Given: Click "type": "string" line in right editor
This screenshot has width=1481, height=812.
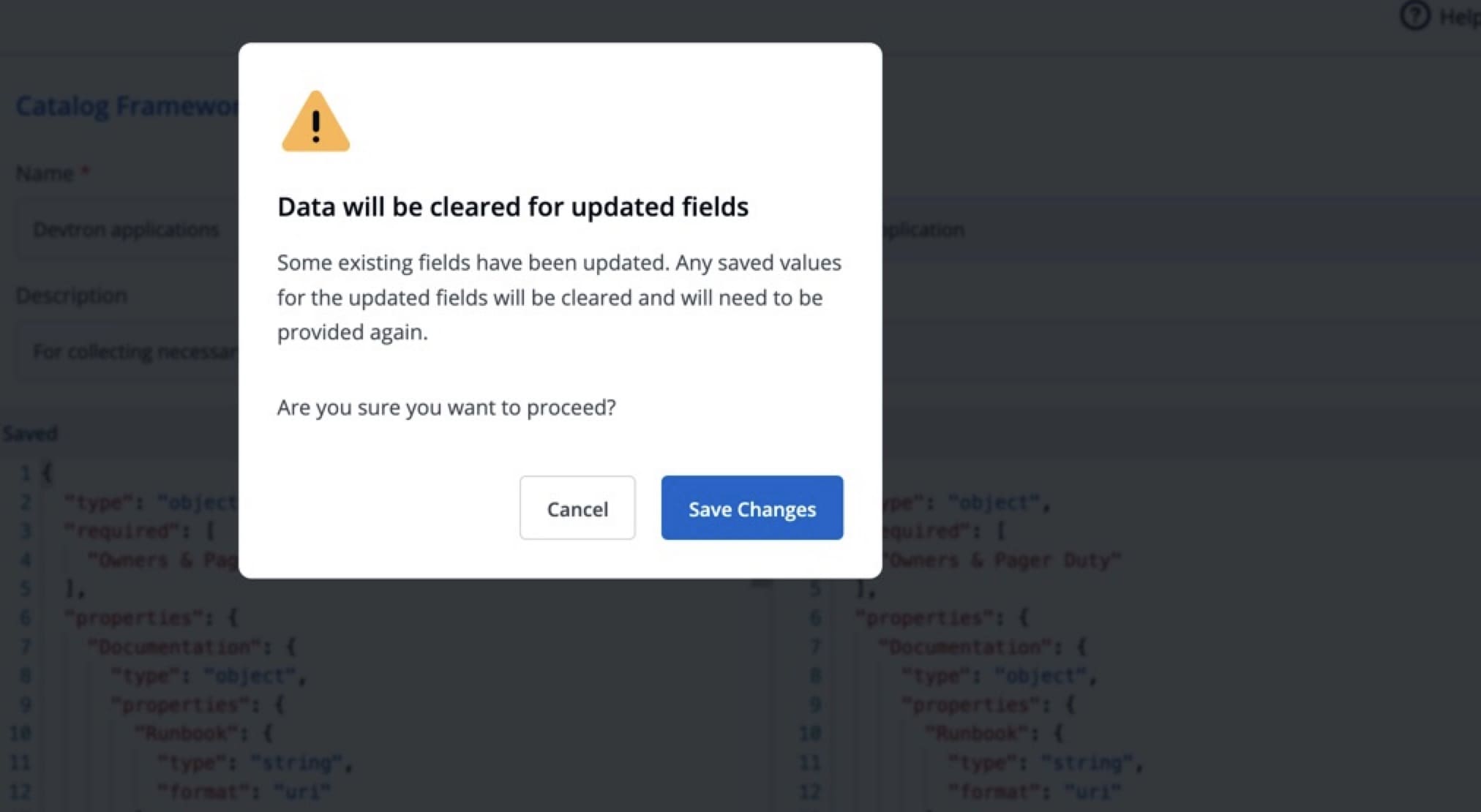Looking at the screenshot, I should tap(1045, 763).
